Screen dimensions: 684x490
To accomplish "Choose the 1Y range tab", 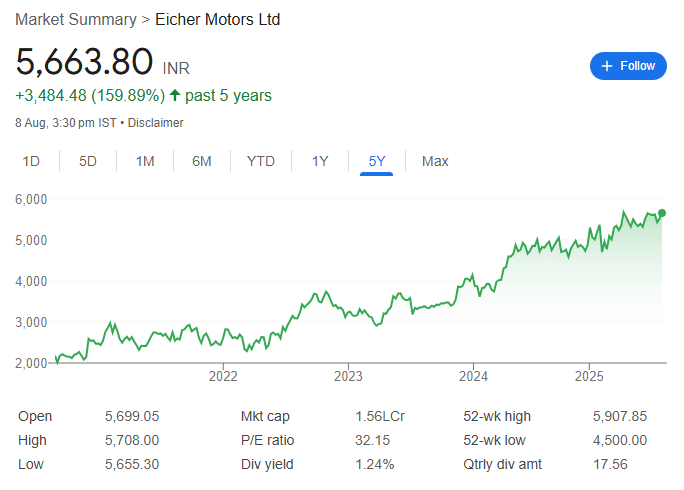I will coord(320,161).
